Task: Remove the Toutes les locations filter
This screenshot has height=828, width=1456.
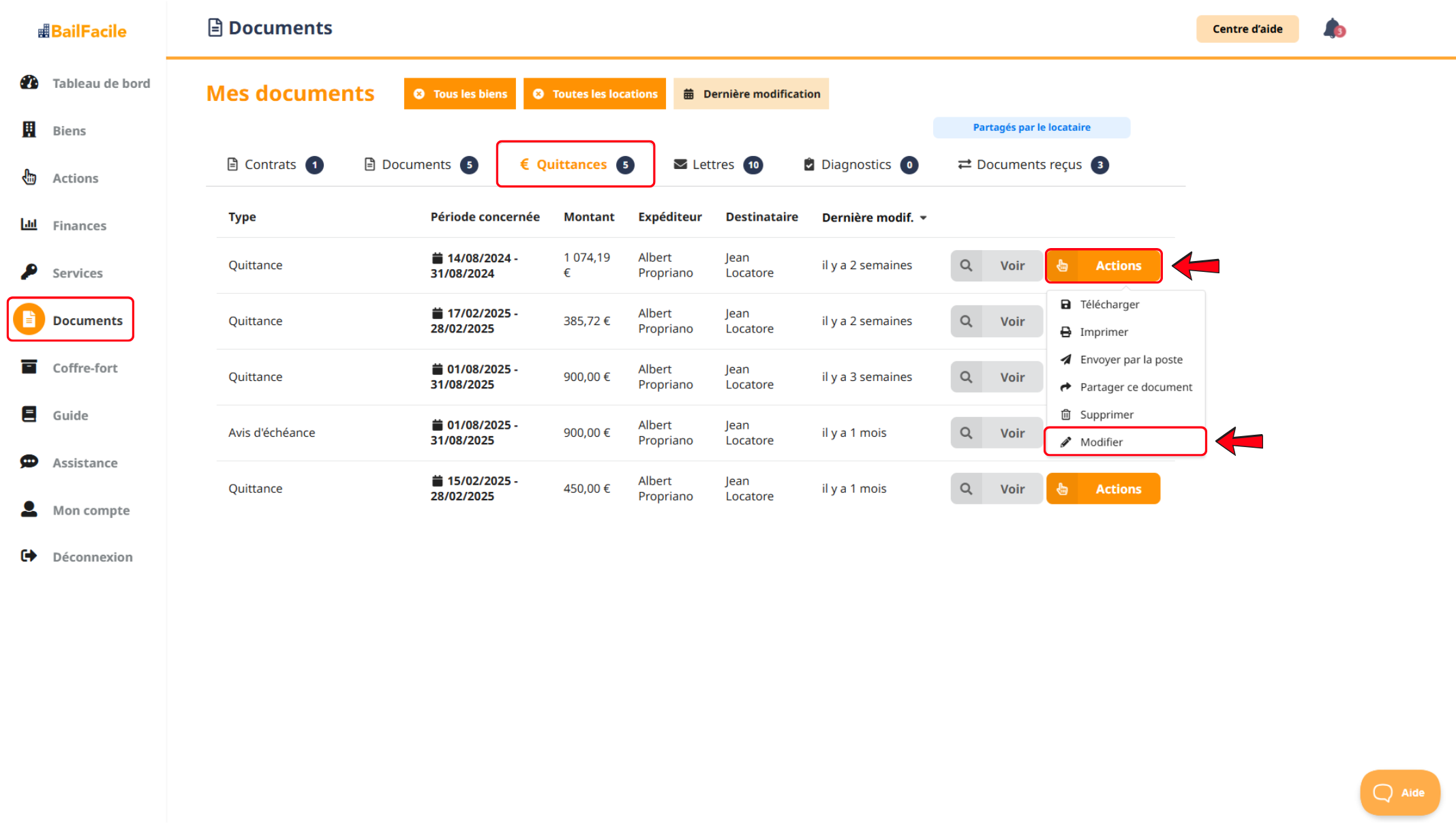Action: coord(539,94)
